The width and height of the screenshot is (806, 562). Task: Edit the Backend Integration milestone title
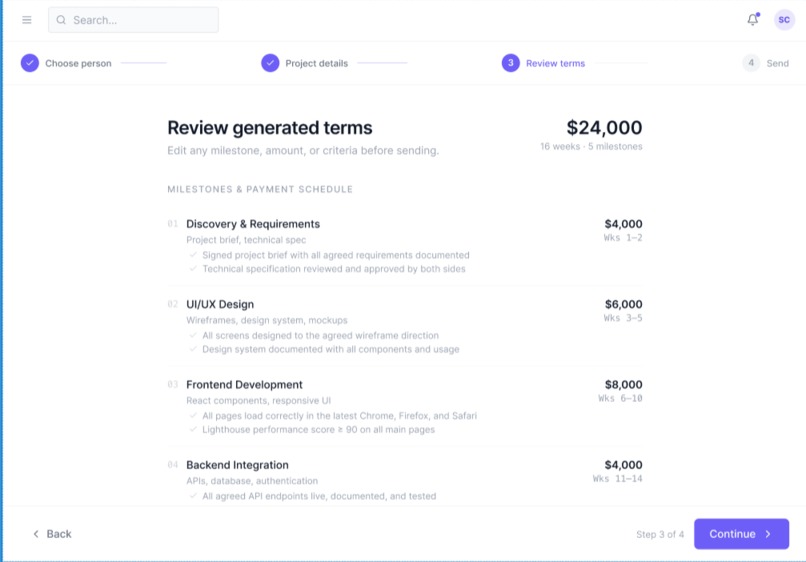pos(237,465)
